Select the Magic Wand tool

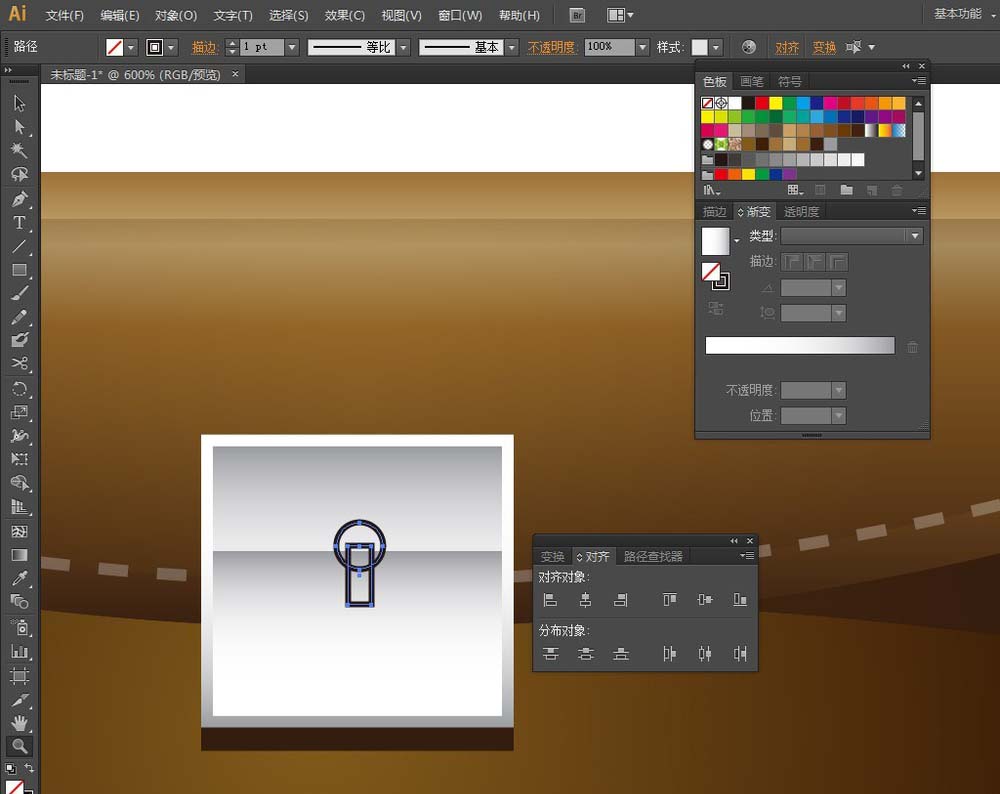[19, 150]
